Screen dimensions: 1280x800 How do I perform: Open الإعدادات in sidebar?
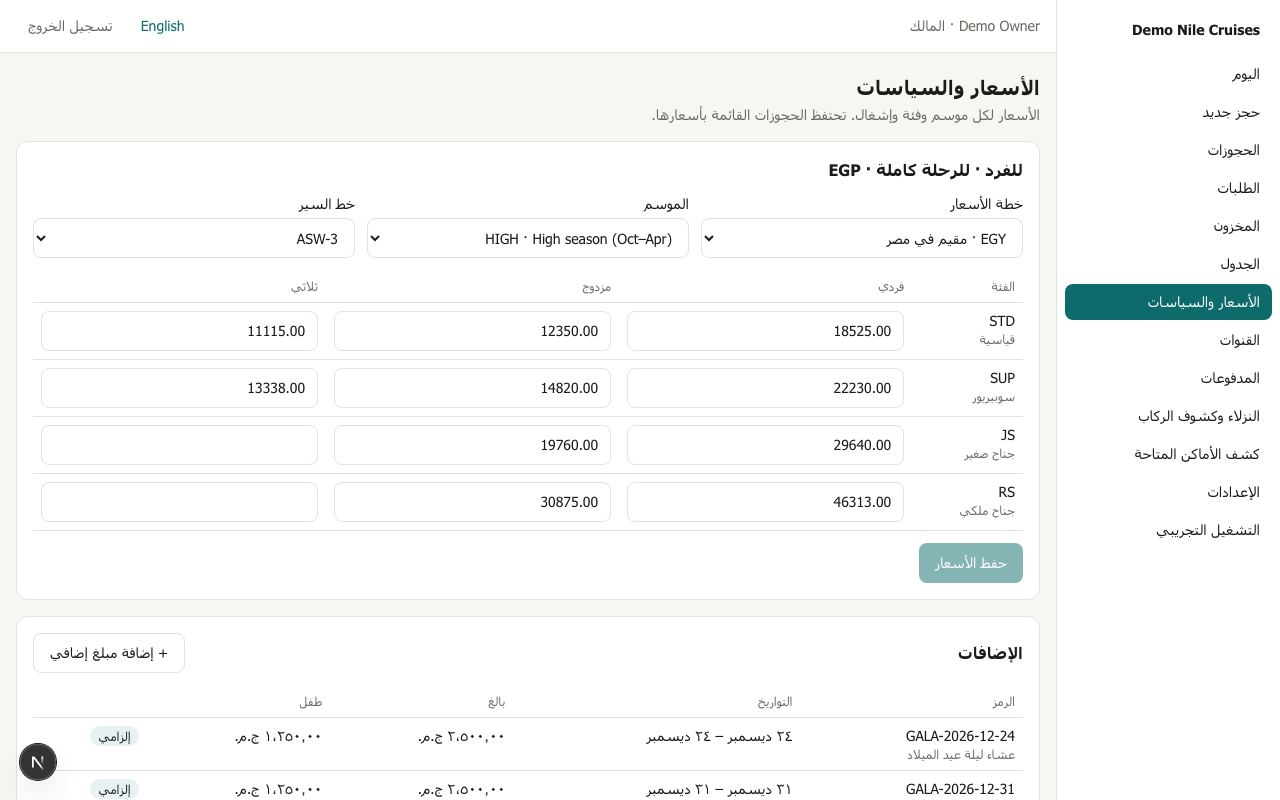coord(1168,492)
